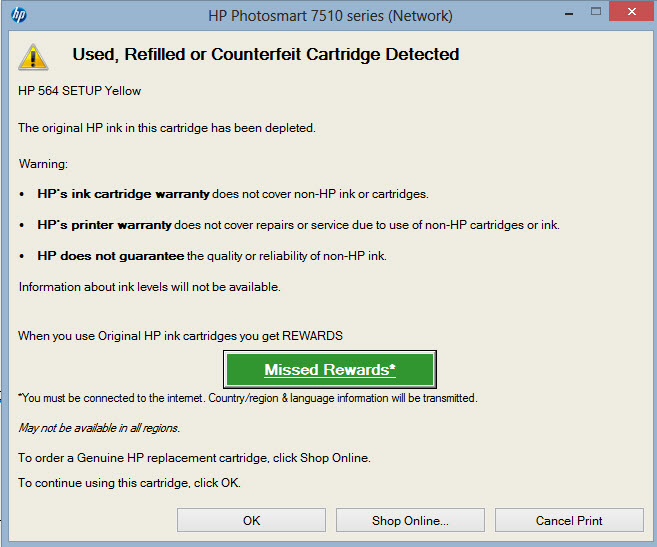Click 'HP does not guarantee' bullet text
Screen dimensions: 657x547
click(x=111, y=256)
